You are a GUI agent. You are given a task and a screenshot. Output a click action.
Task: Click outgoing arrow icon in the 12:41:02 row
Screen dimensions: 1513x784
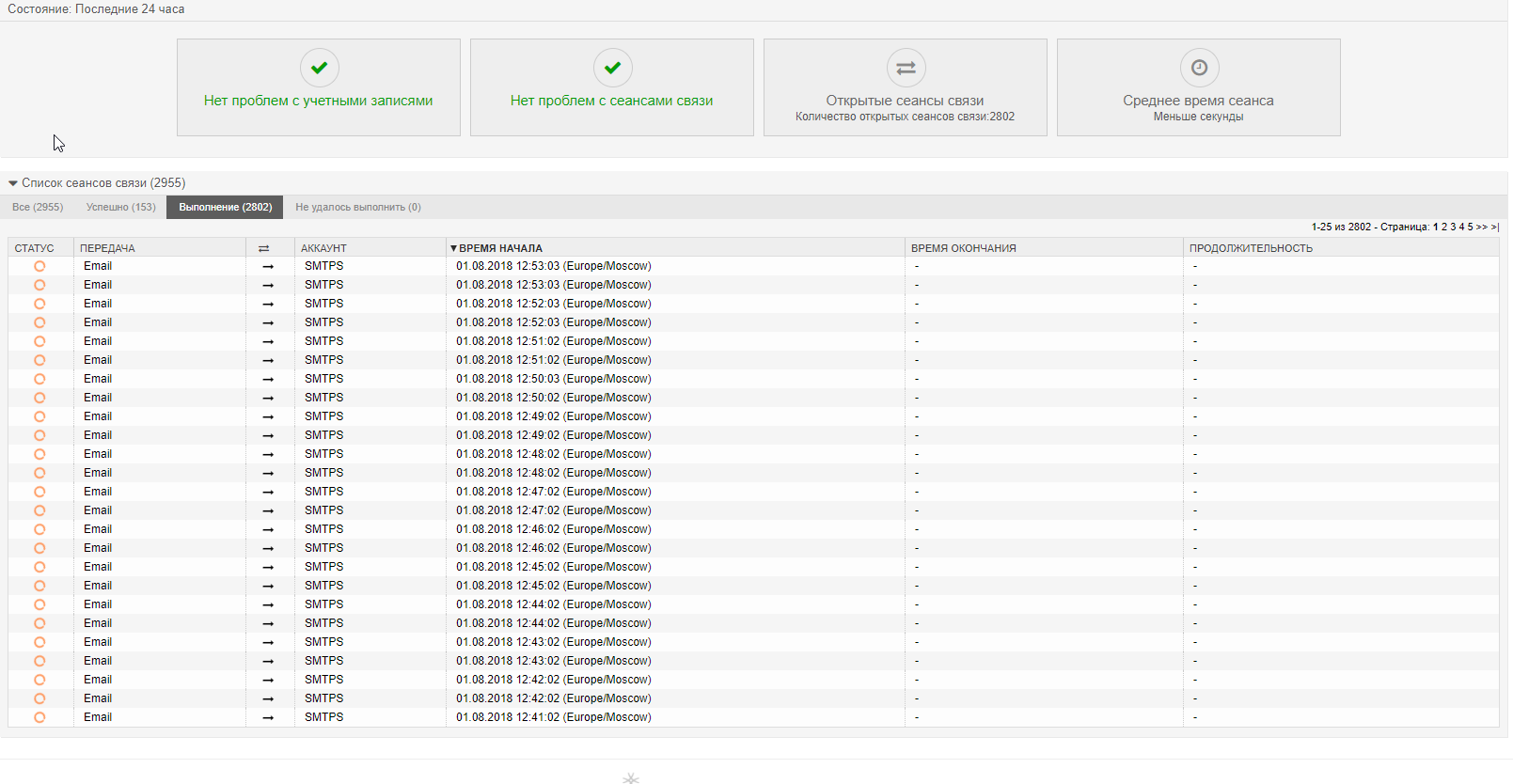268,717
